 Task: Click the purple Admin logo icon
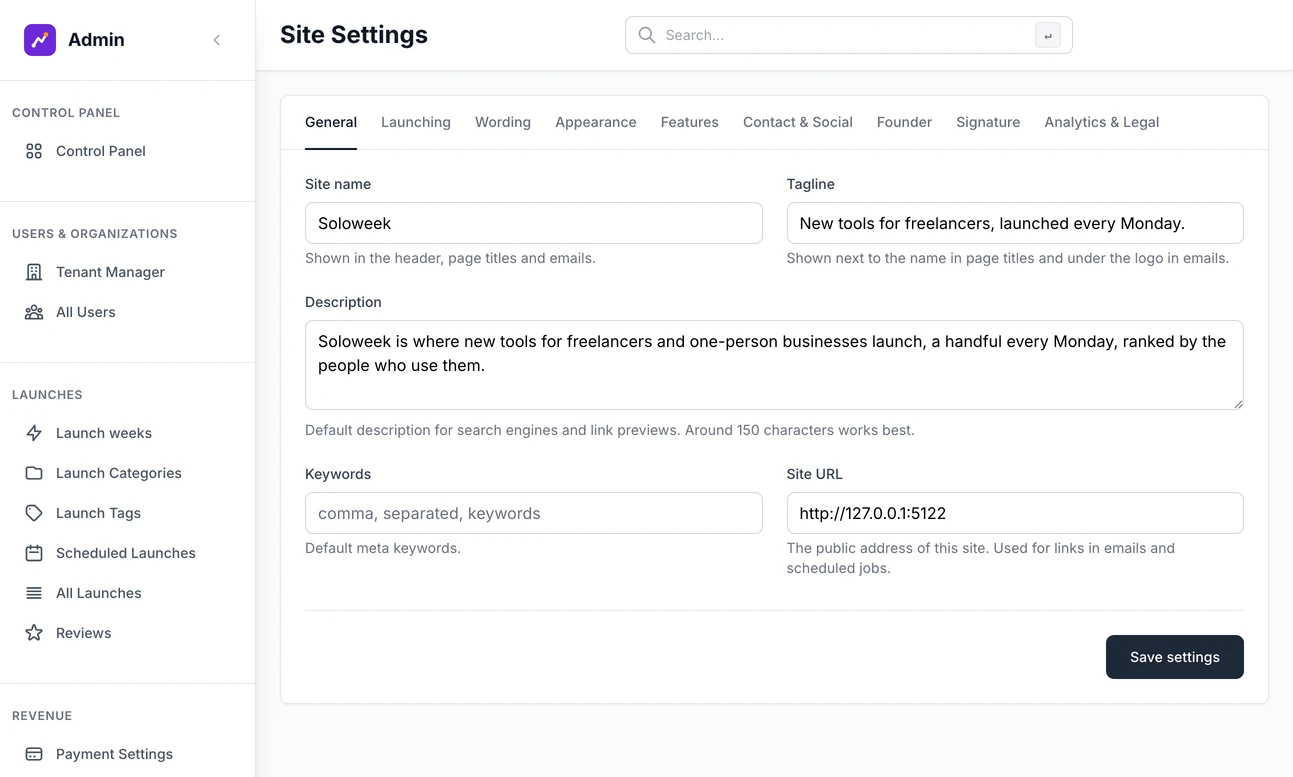click(x=40, y=40)
